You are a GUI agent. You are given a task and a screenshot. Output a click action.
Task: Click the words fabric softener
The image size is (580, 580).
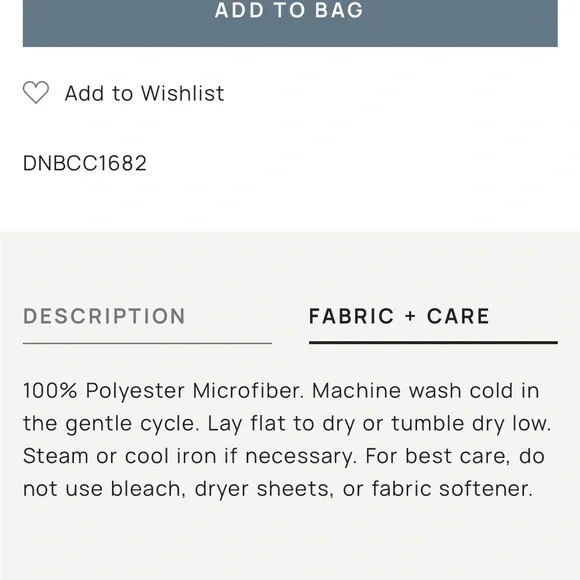coord(452,489)
